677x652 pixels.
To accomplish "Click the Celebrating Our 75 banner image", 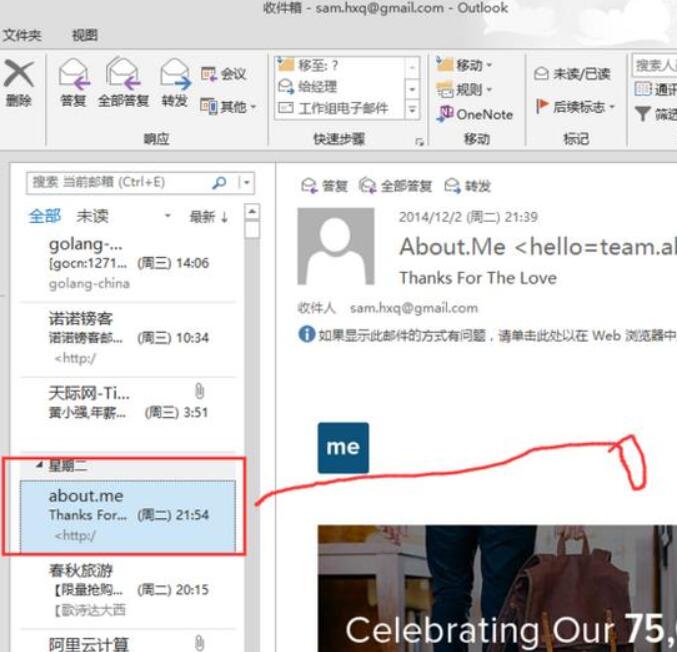I will (x=497, y=589).
